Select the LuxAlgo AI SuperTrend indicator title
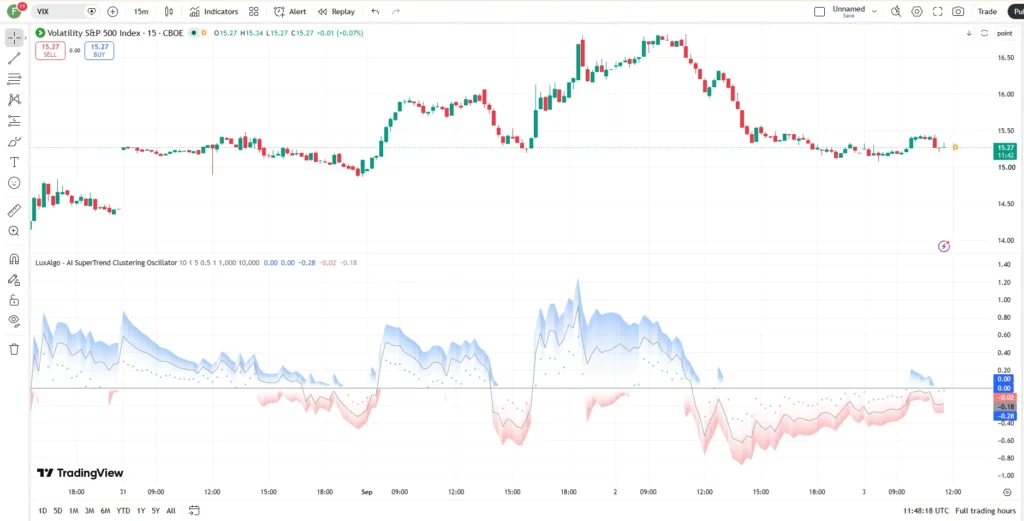Viewport: 1024px width, 521px height. 106,262
